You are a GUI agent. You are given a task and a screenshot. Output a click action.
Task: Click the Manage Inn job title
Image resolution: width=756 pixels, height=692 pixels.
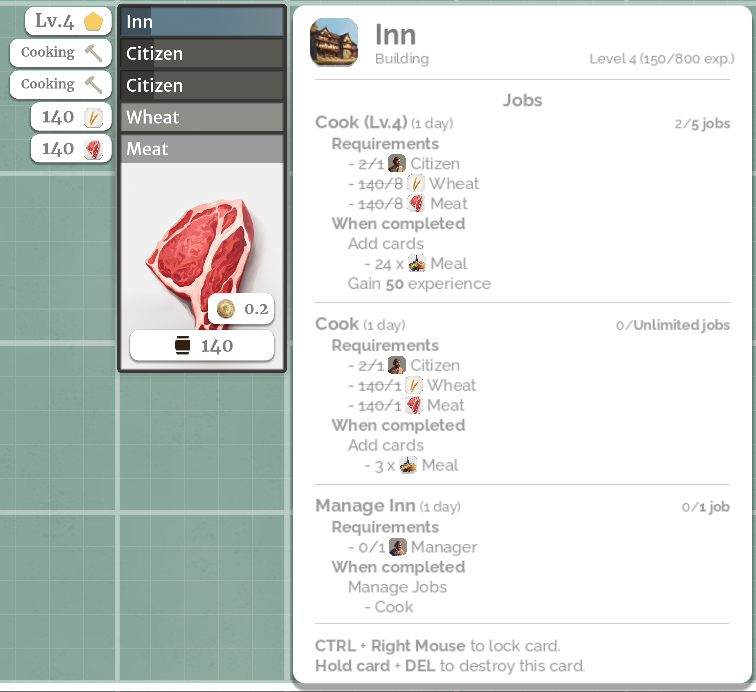[365, 505]
